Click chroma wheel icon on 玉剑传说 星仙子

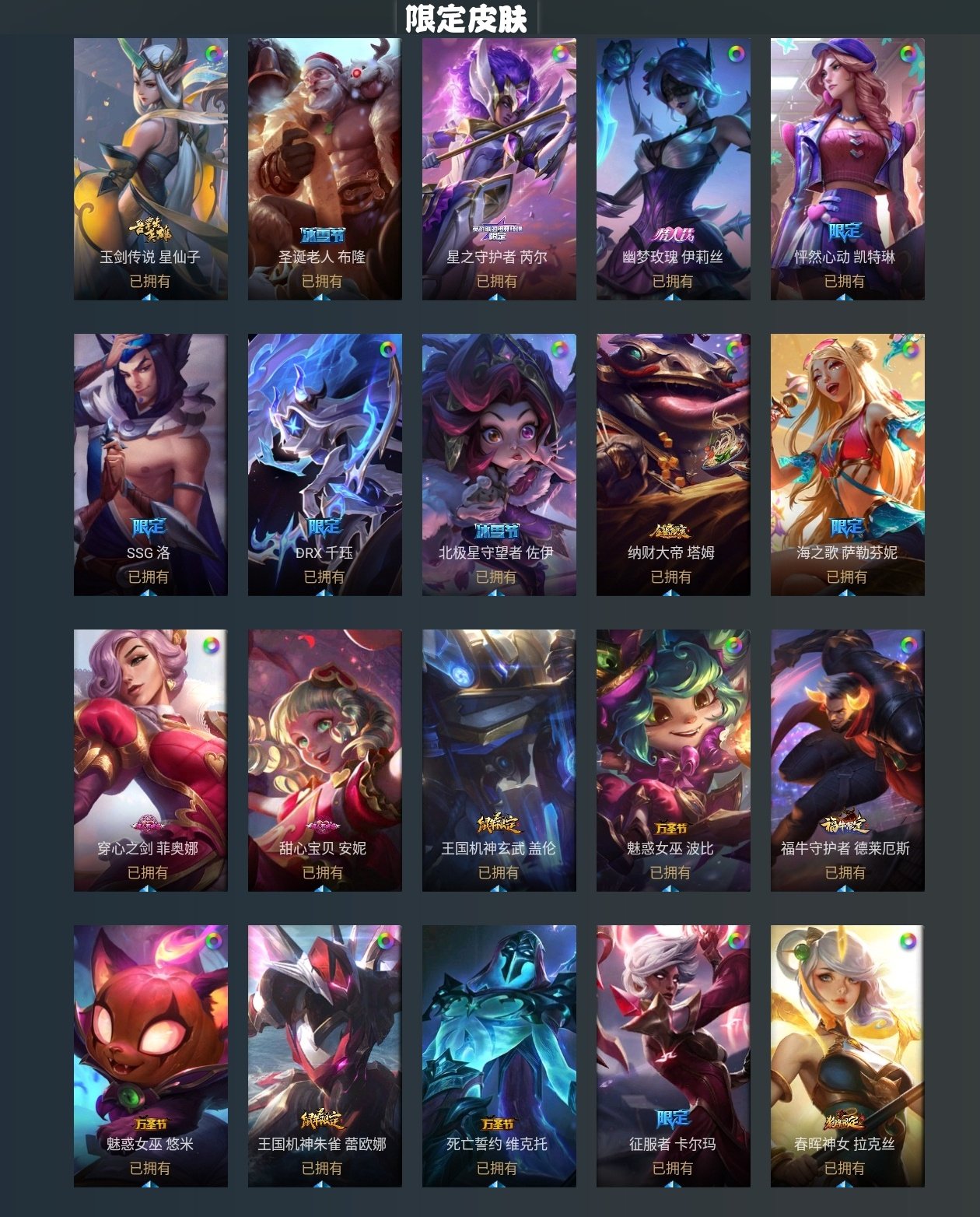click(x=213, y=54)
